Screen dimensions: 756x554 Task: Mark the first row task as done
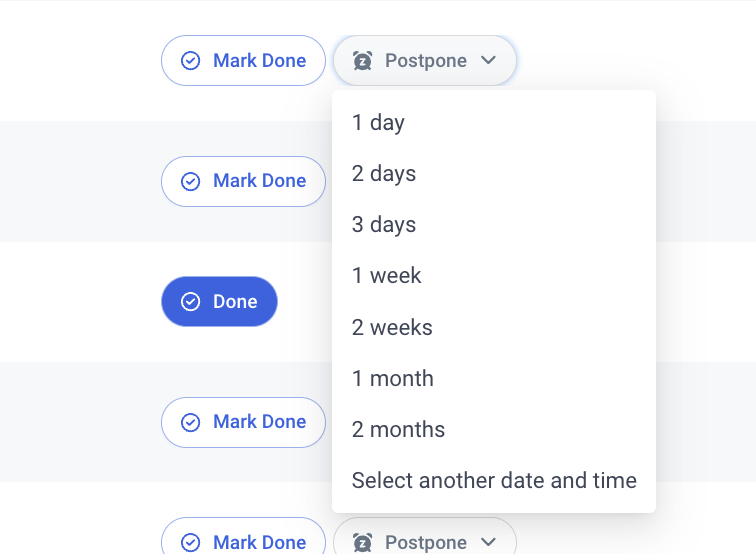point(243,61)
